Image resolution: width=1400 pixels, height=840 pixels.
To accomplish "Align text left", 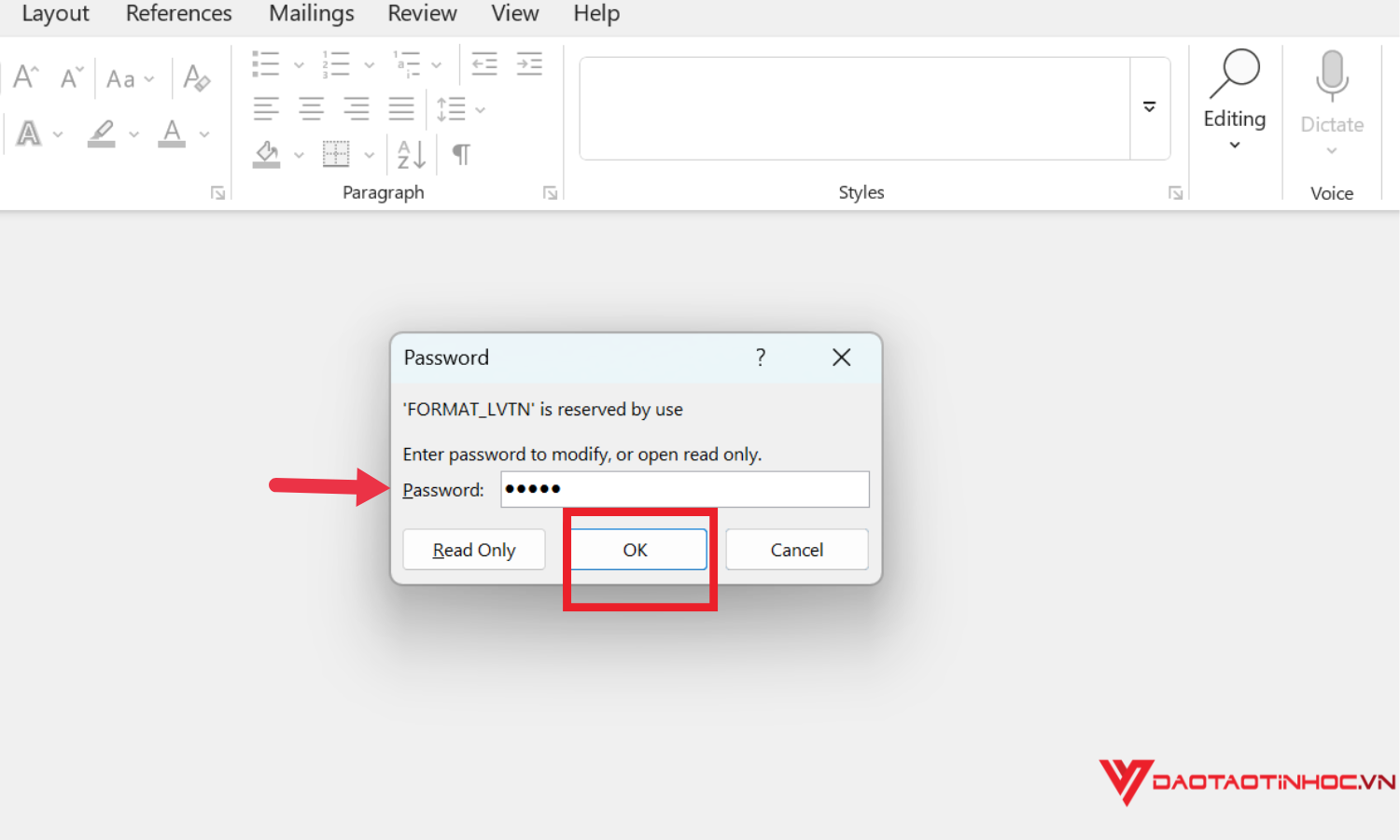I will tap(266, 109).
